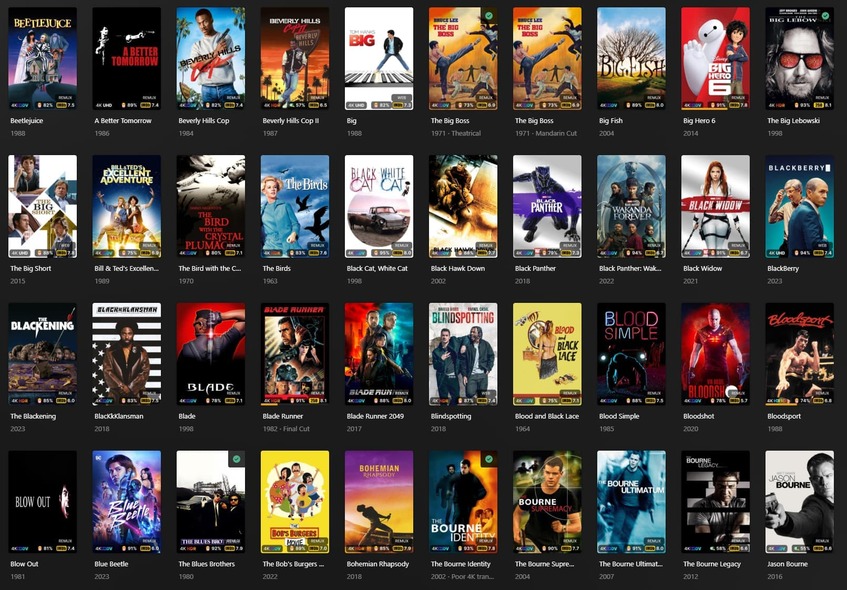
Task: Click the watched checkmark on The Big Boss Theatrical
Action: pos(489,16)
